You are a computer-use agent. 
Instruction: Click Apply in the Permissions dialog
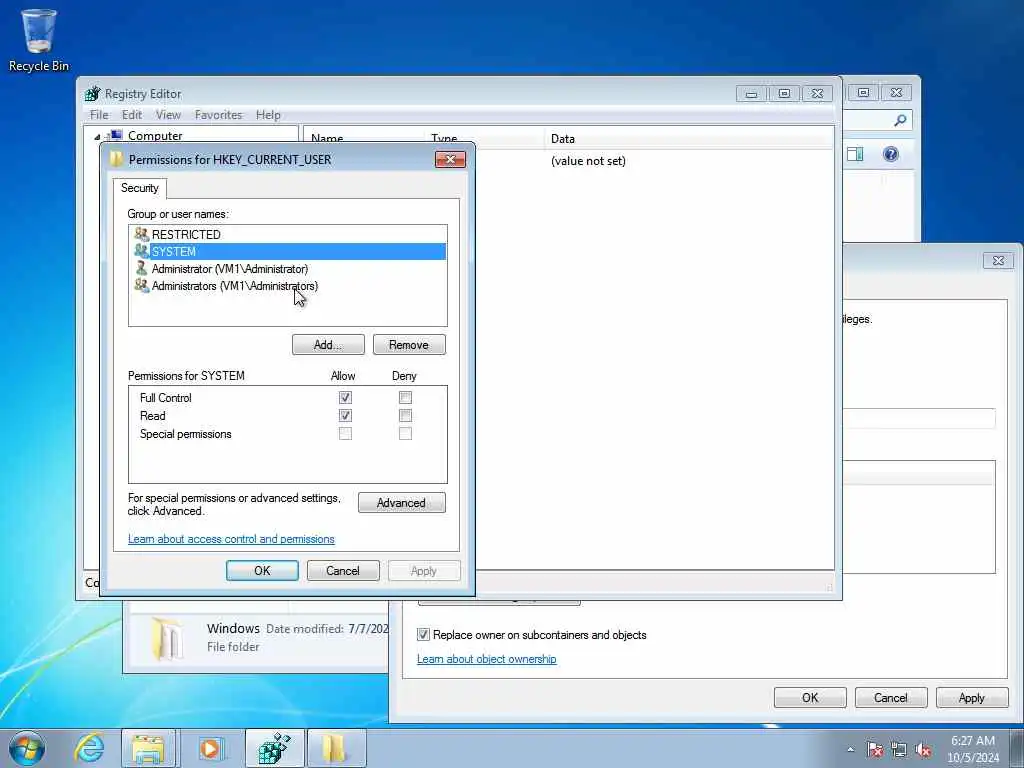click(424, 571)
